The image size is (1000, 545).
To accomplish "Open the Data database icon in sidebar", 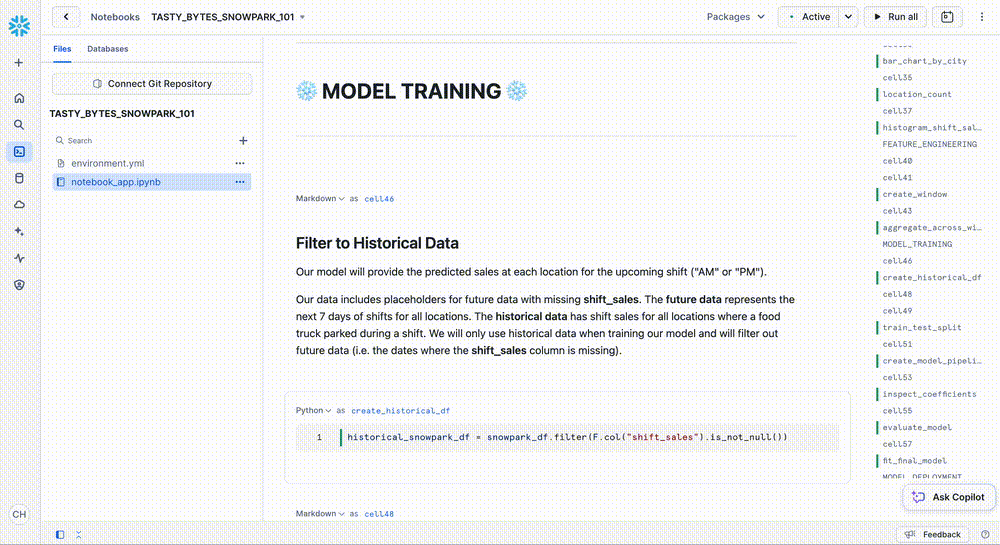I will [19, 178].
